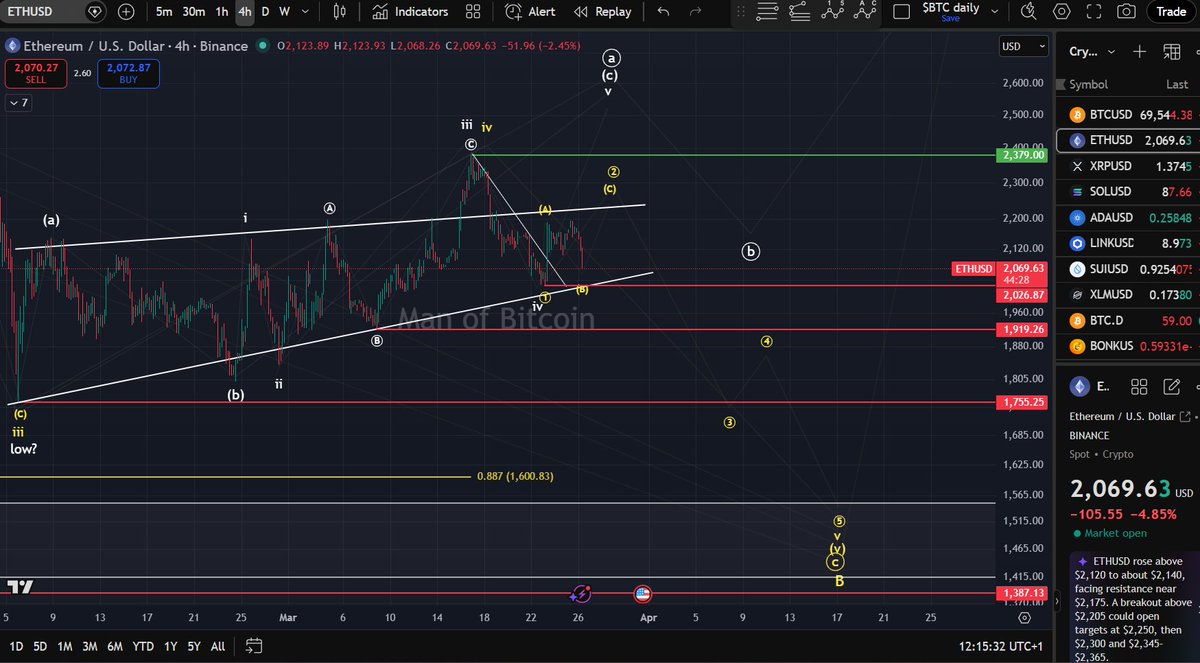The width and height of the screenshot is (1200, 663).
Task: Open the Indicators dialog
Action: (x=410, y=12)
